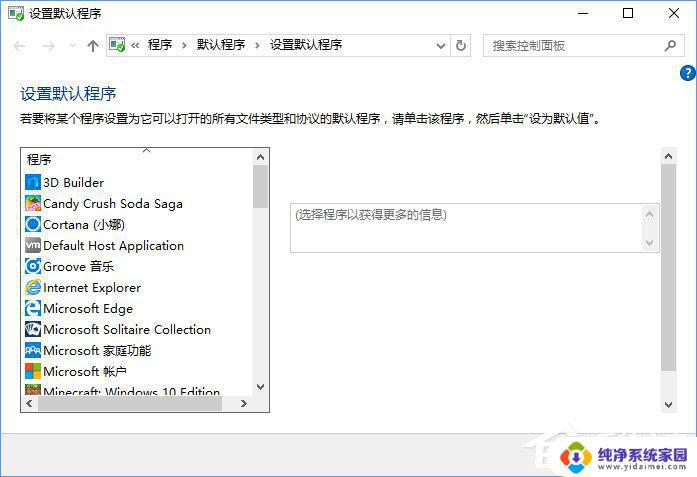The width and height of the screenshot is (697, 477).
Task: Click the control panel icon in address bar
Action: coord(117,45)
